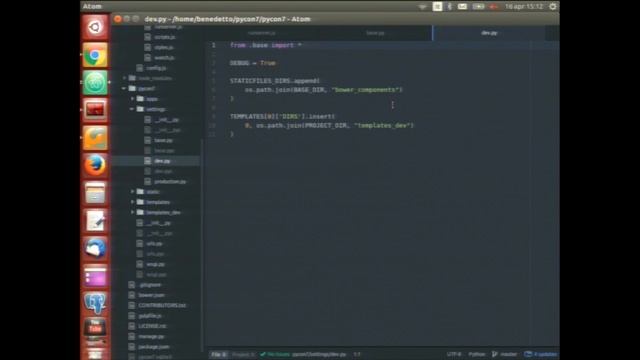Switch to the leftmost editor tab
The image size is (640, 360).
[262, 33]
